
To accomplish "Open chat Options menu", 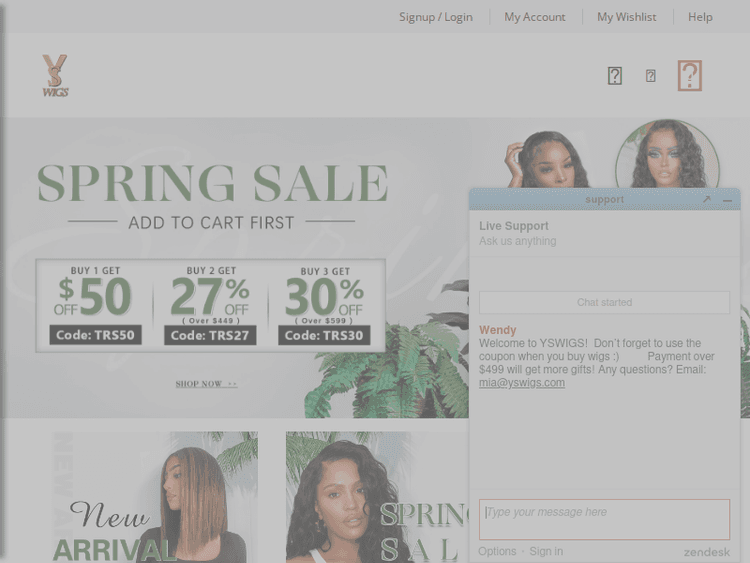I will pos(497,552).
